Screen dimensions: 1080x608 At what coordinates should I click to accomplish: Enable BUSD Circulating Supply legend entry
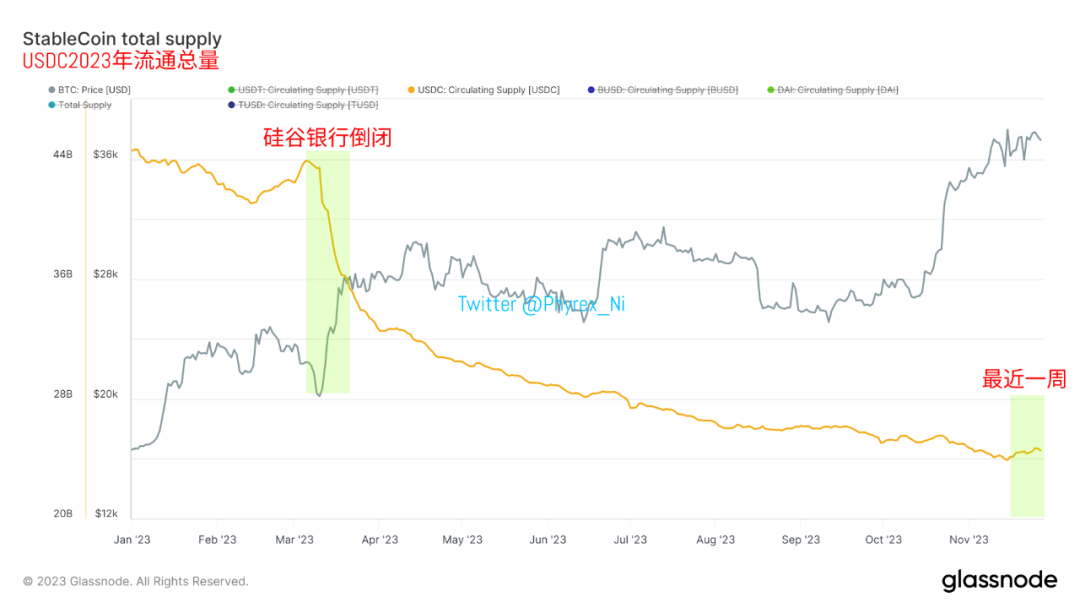click(663, 90)
